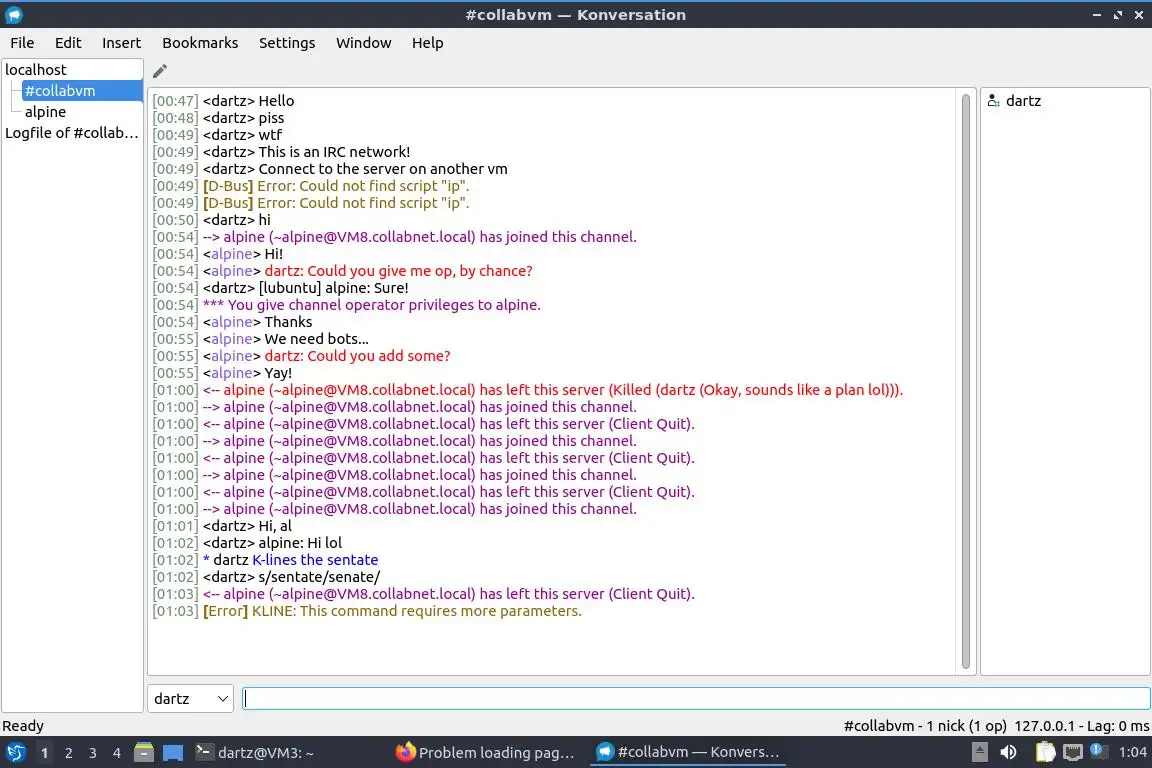Open the Bookmarks menu
This screenshot has width=1152, height=768.
200,43
